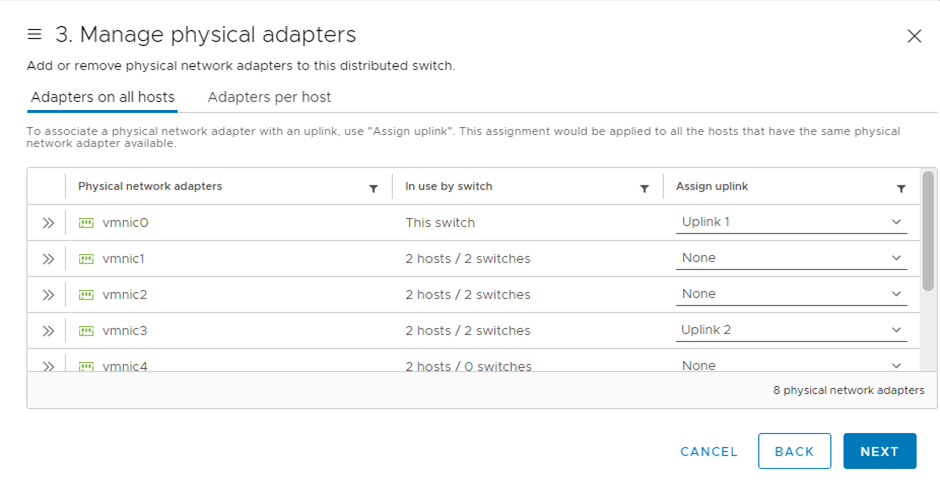Screen dimensions: 940x491
Task: Select the Adapters on all hosts tab
Action: [103, 97]
